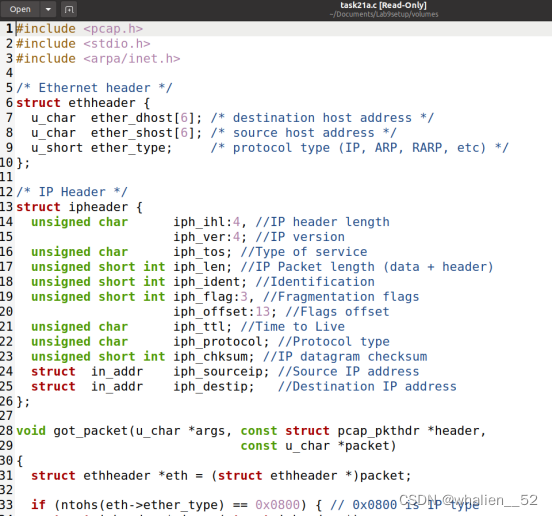Screen dimensions: 553x516
Task: Click 'got_packet' function name on line 28
Action: tap(91, 431)
